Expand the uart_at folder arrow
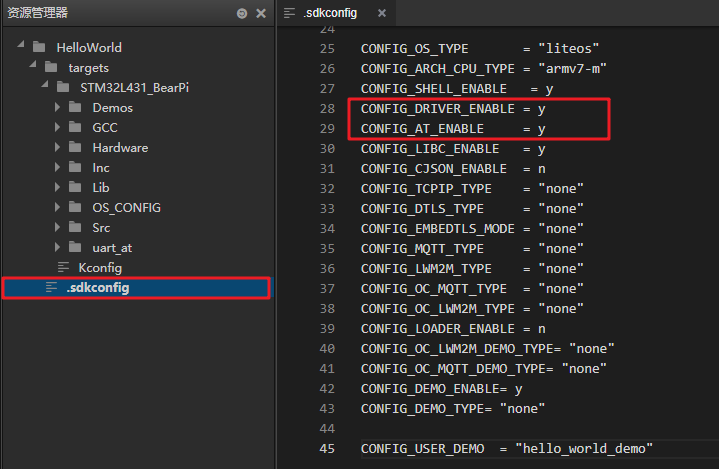This screenshot has height=469, width=719. [57, 248]
